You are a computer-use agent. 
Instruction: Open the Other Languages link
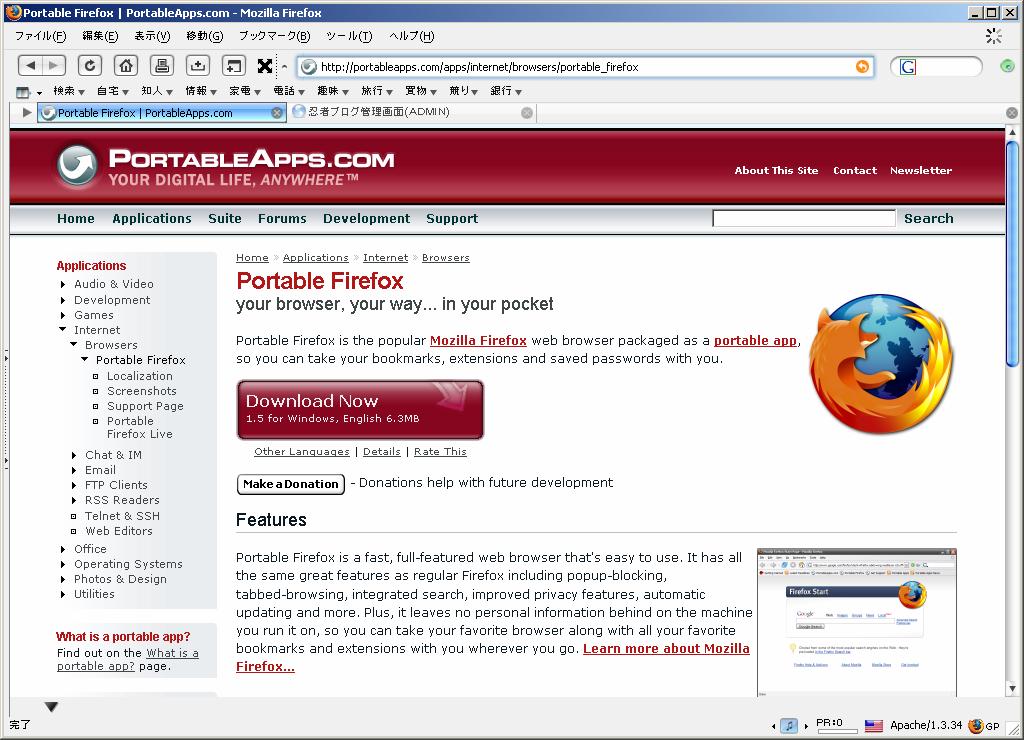(302, 451)
